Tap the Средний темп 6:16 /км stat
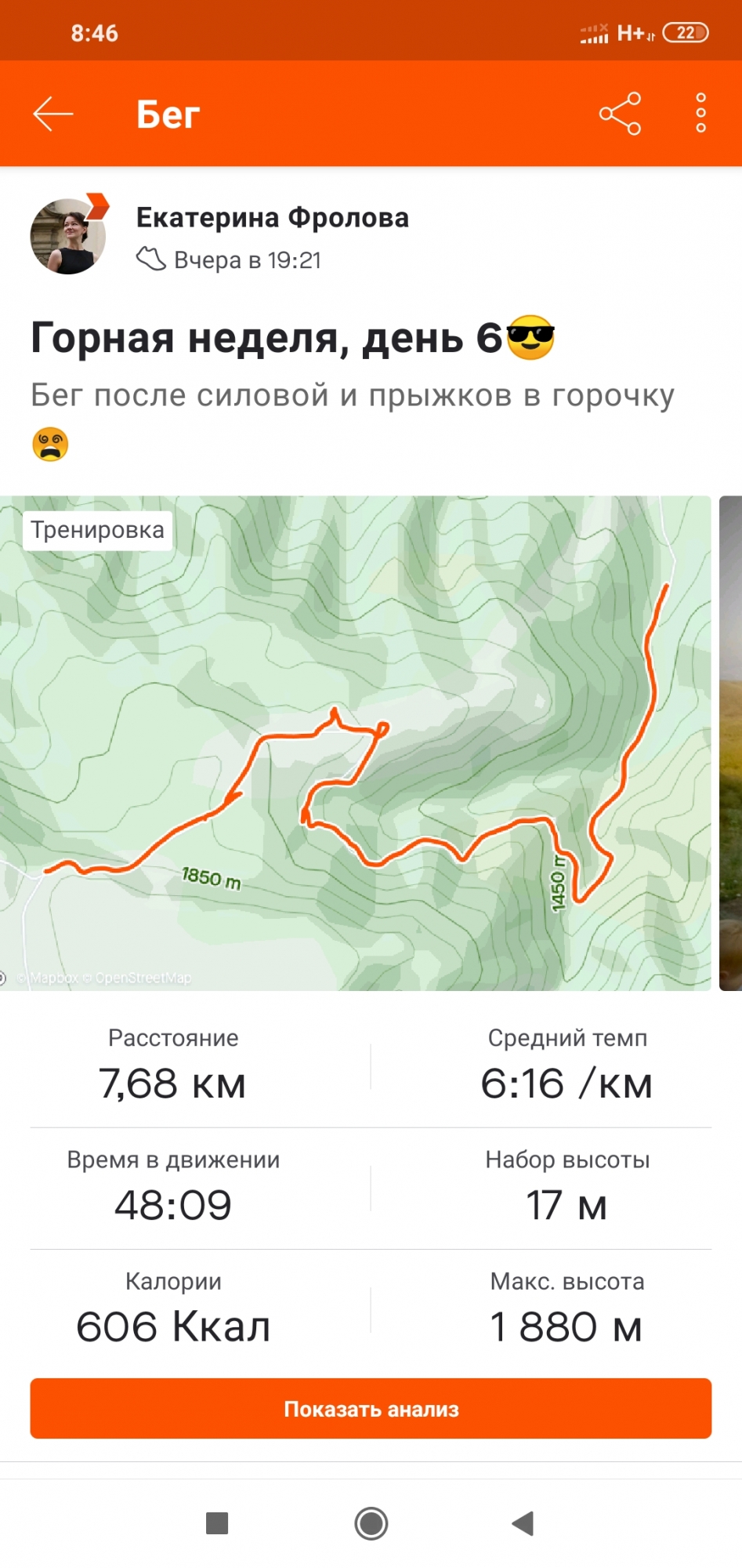Viewport: 742px width, 1568px height. (x=567, y=1066)
